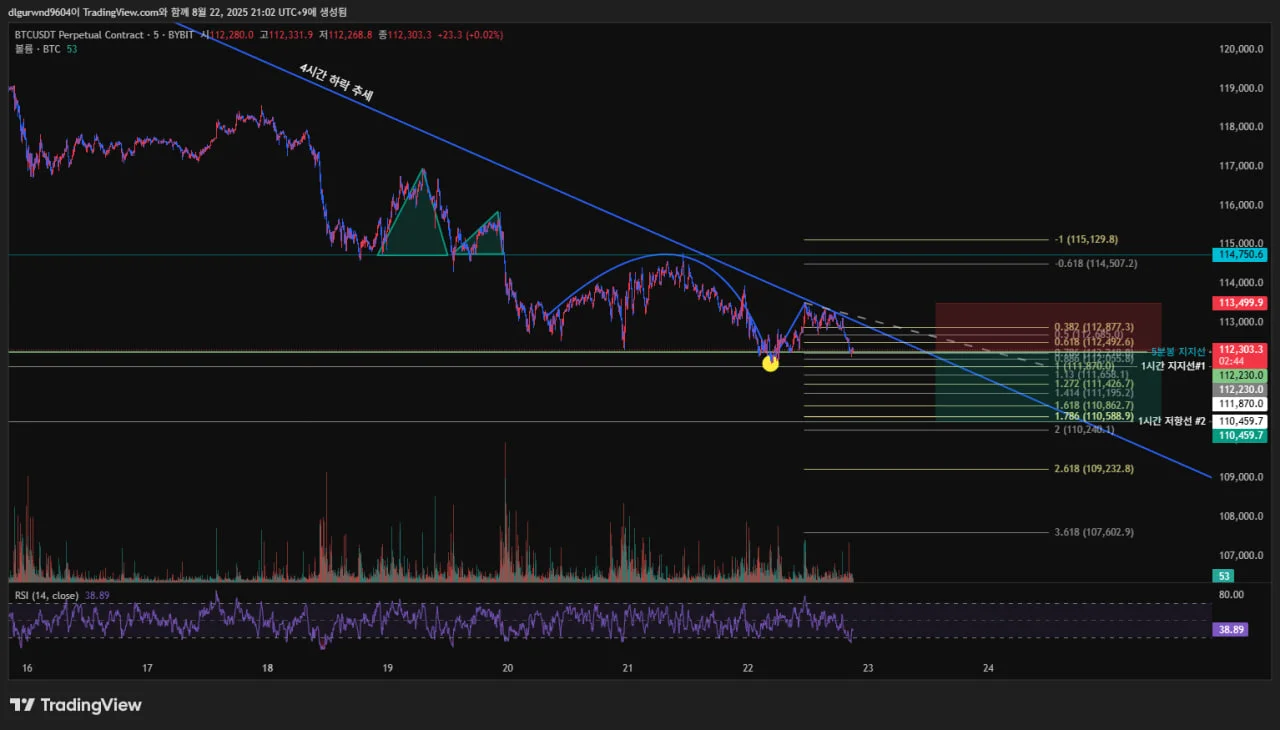Click the open price value 112,280.0

click(x=232, y=34)
